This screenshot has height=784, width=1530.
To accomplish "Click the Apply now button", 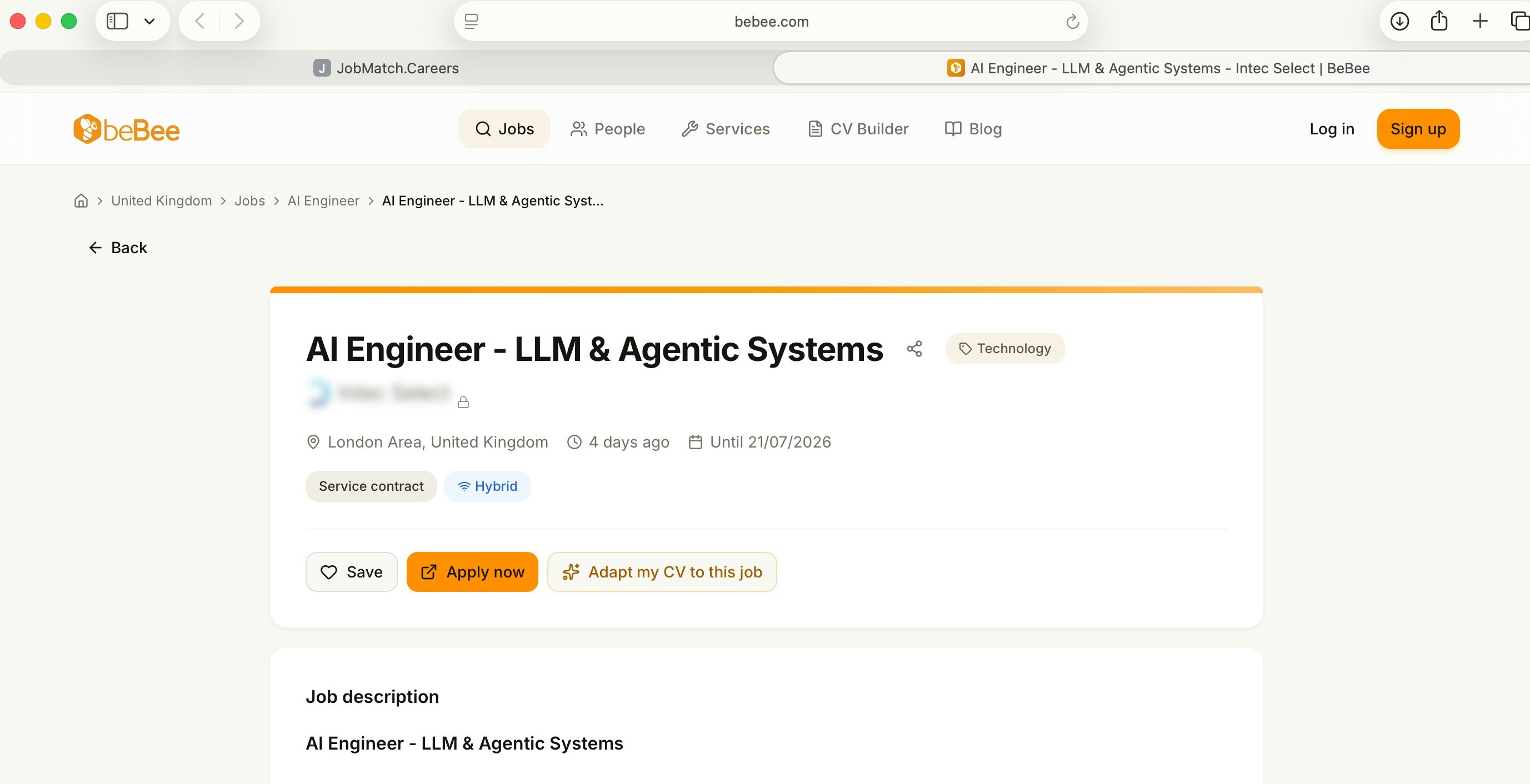I will (472, 571).
